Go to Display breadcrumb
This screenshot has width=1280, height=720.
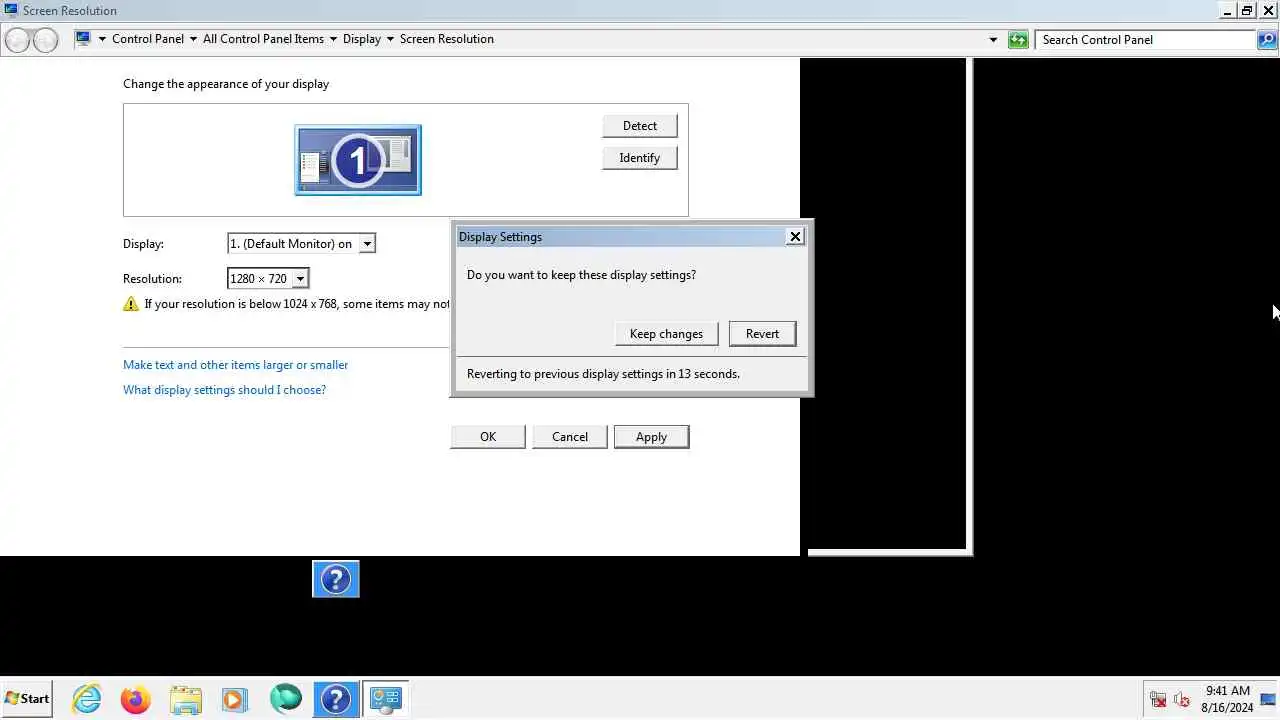(362, 39)
